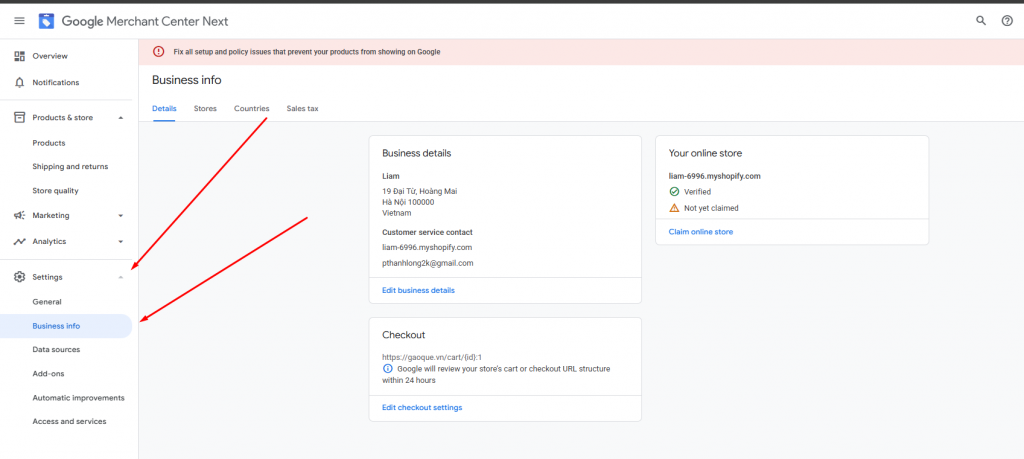Image resolution: width=1024 pixels, height=459 pixels.
Task: Open Edit checkout settings link
Action: (422, 408)
